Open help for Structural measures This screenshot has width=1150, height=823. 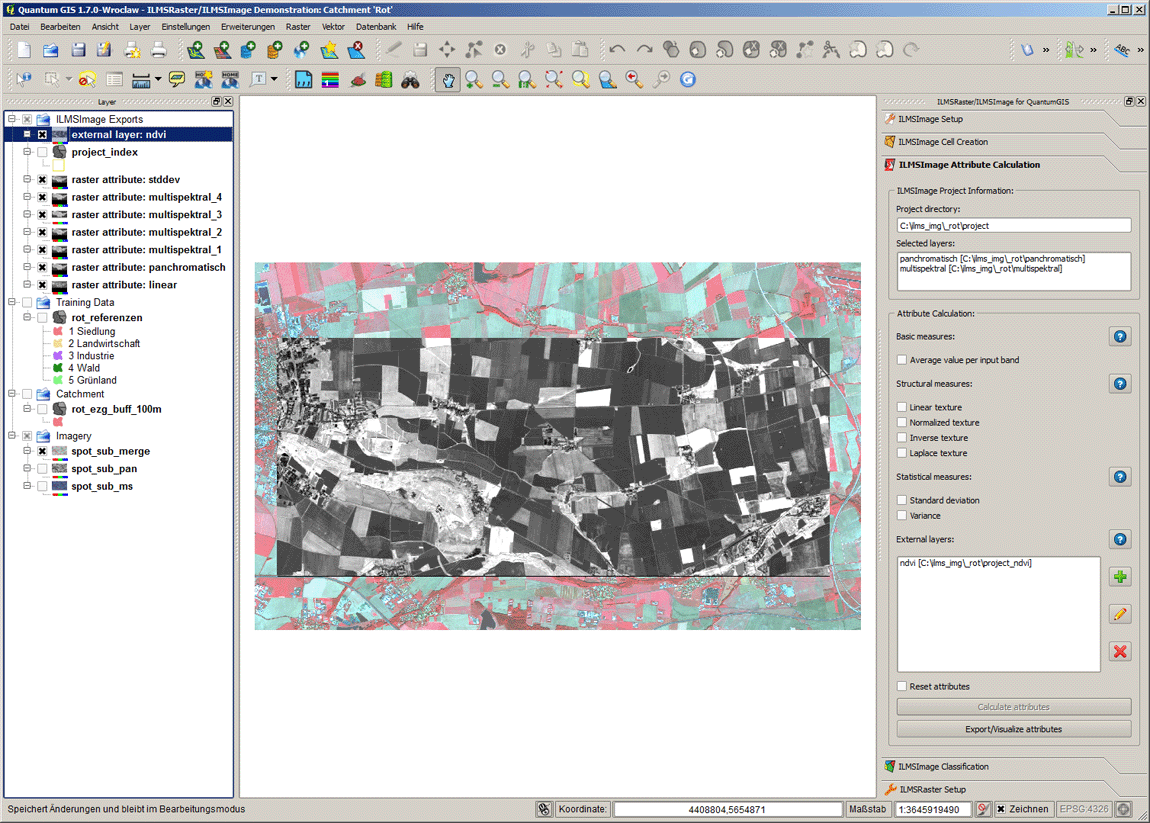[x=1120, y=384]
